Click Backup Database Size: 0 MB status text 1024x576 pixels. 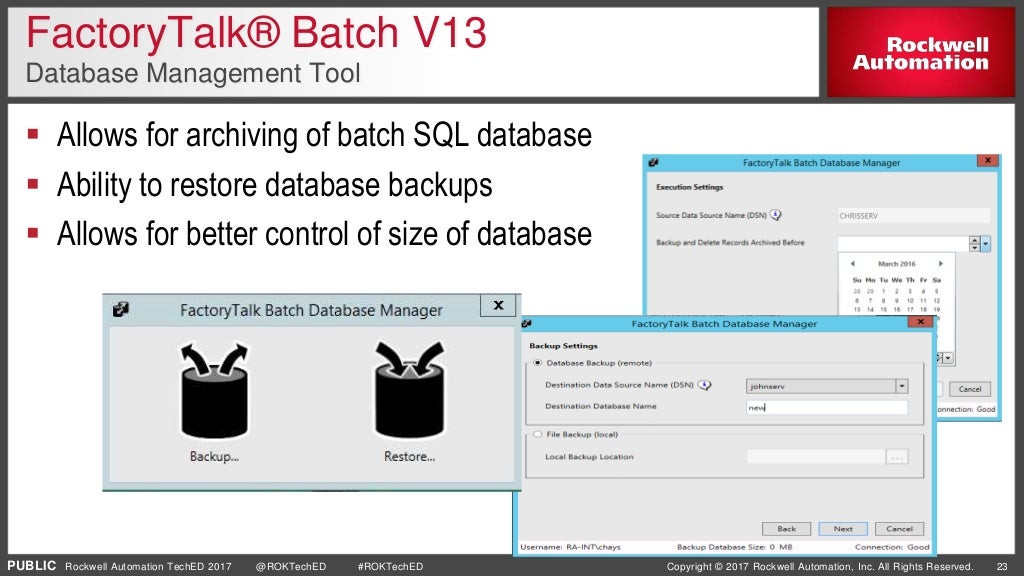pos(734,547)
